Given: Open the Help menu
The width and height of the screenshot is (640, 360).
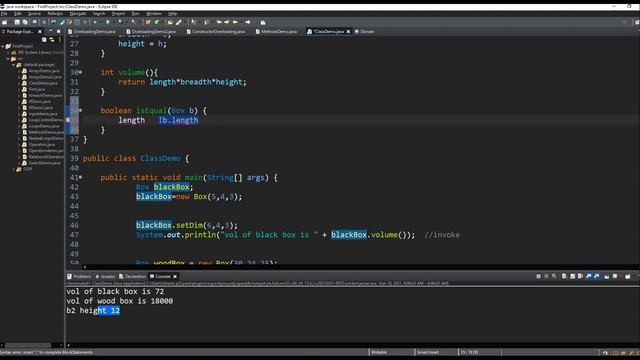Looking at the screenshot, I should point(173,13).
